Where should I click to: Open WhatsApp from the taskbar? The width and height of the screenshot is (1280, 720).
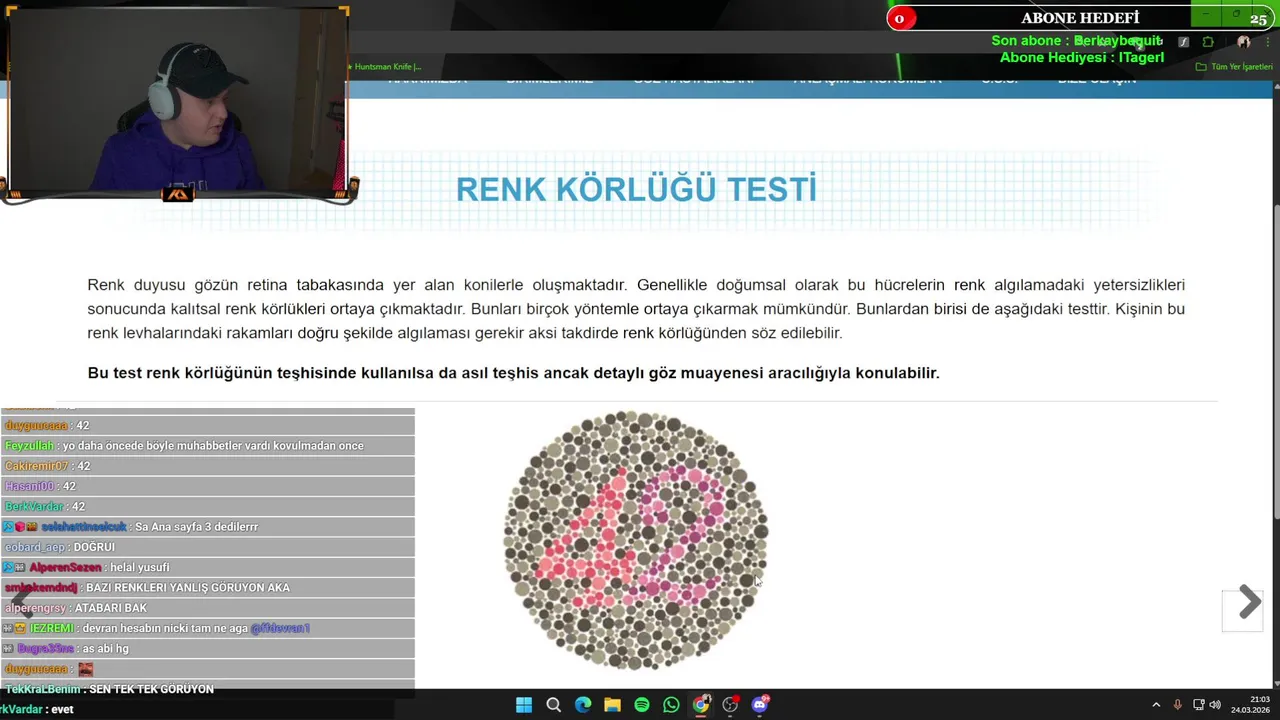[671, 705]
